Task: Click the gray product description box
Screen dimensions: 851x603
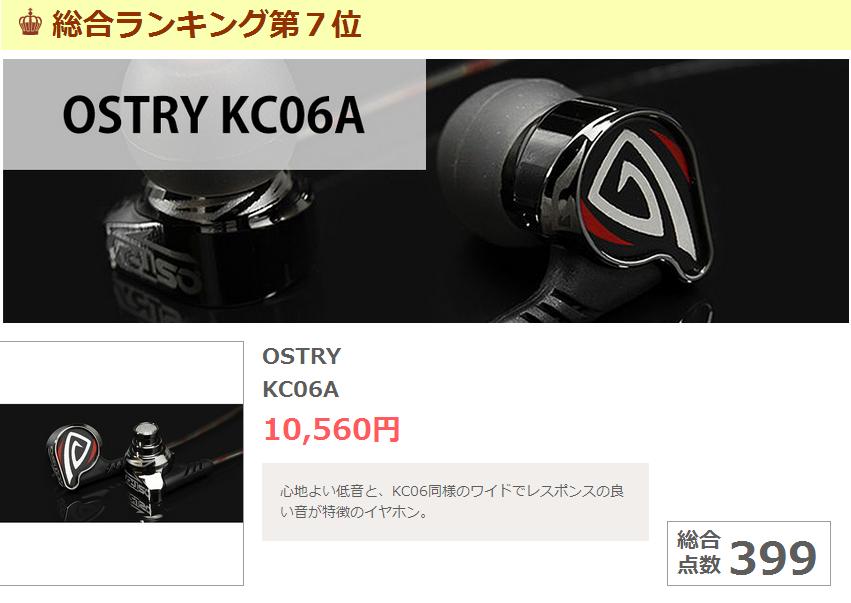Action: pos(455,502)
